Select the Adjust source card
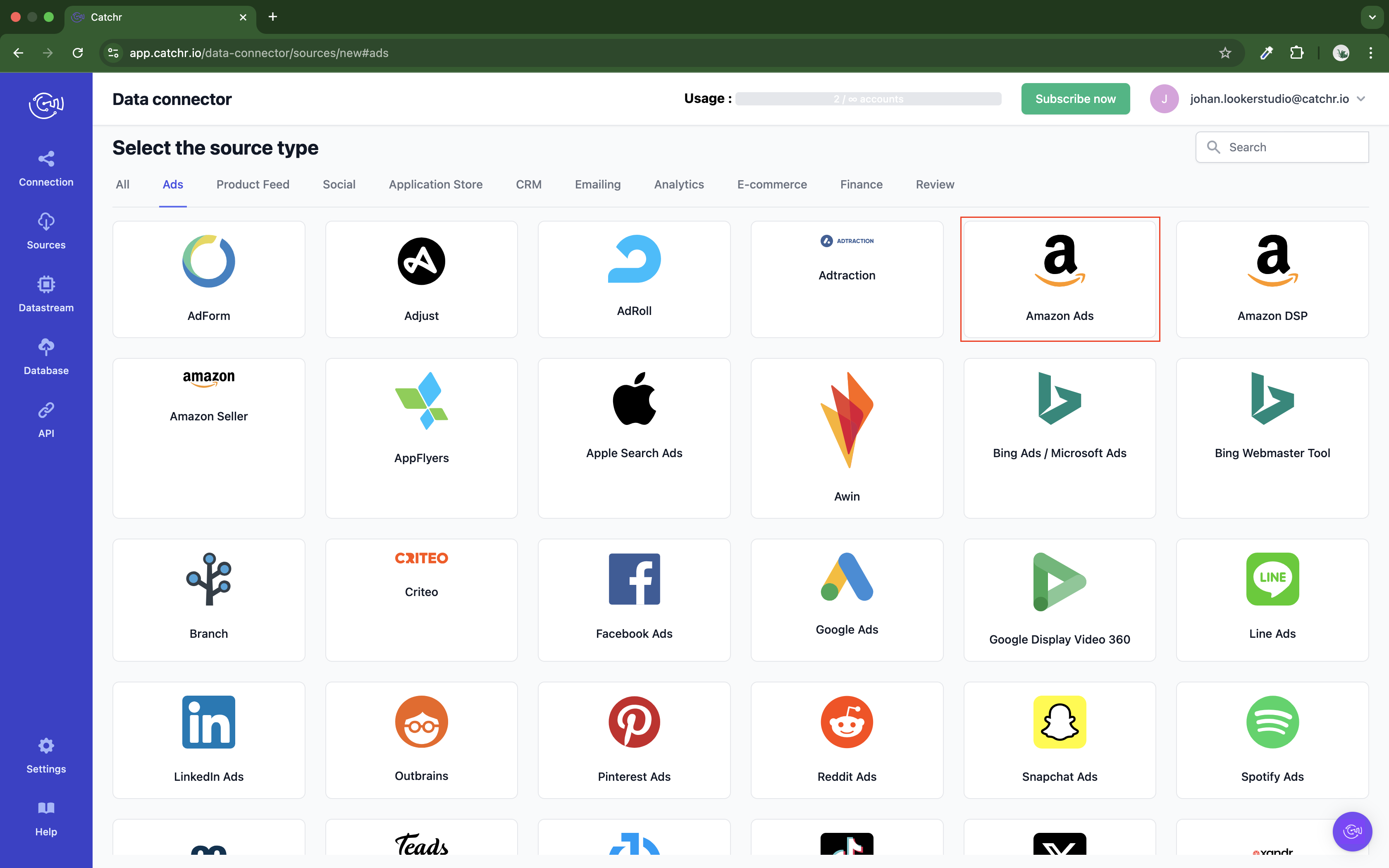1389x868 pixels. pos(421,279)
